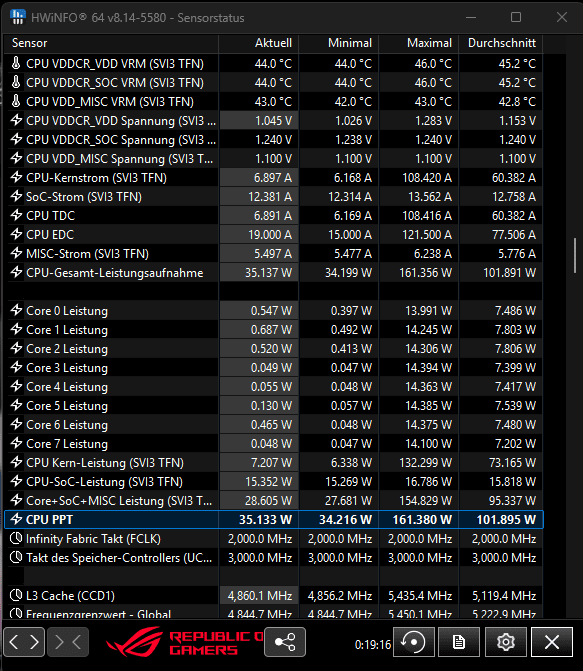Select Core 1 Leistung row label

[x=67, y=330]
